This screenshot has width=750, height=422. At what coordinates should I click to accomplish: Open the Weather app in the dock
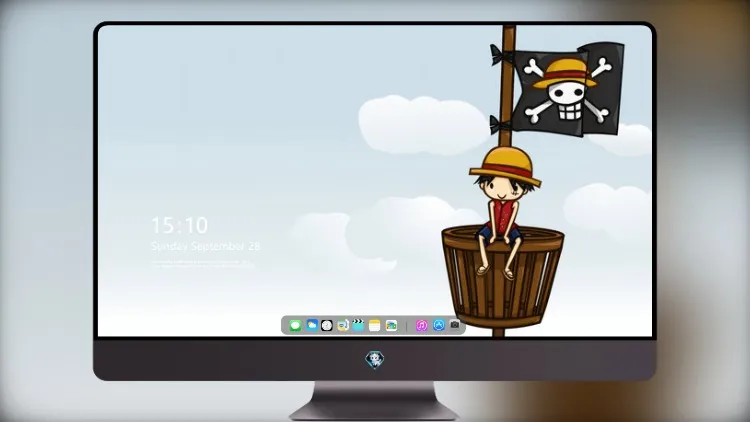[312, 325]
